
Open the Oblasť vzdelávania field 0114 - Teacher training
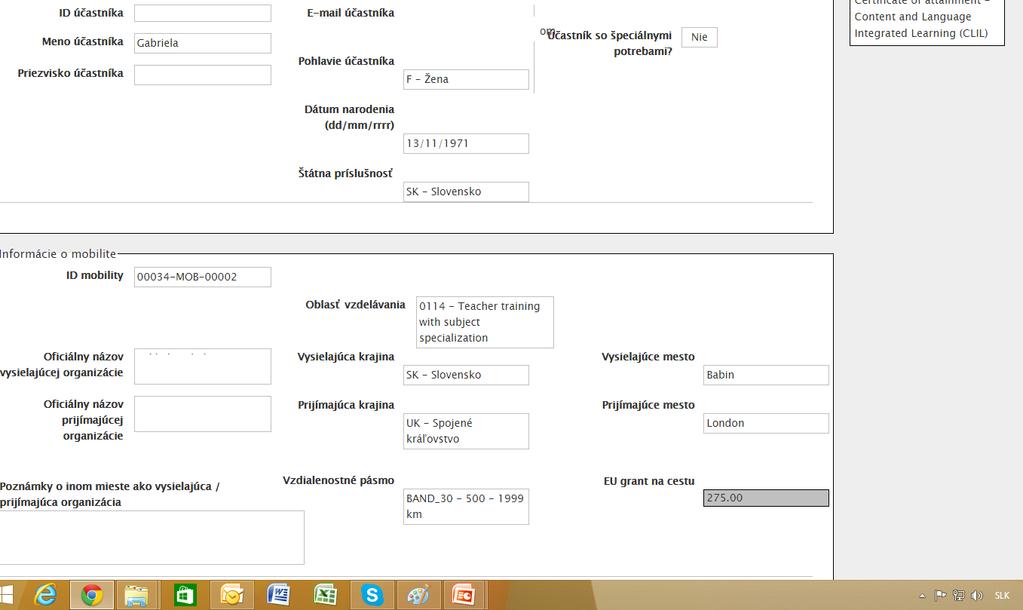(x=485, y=322)
